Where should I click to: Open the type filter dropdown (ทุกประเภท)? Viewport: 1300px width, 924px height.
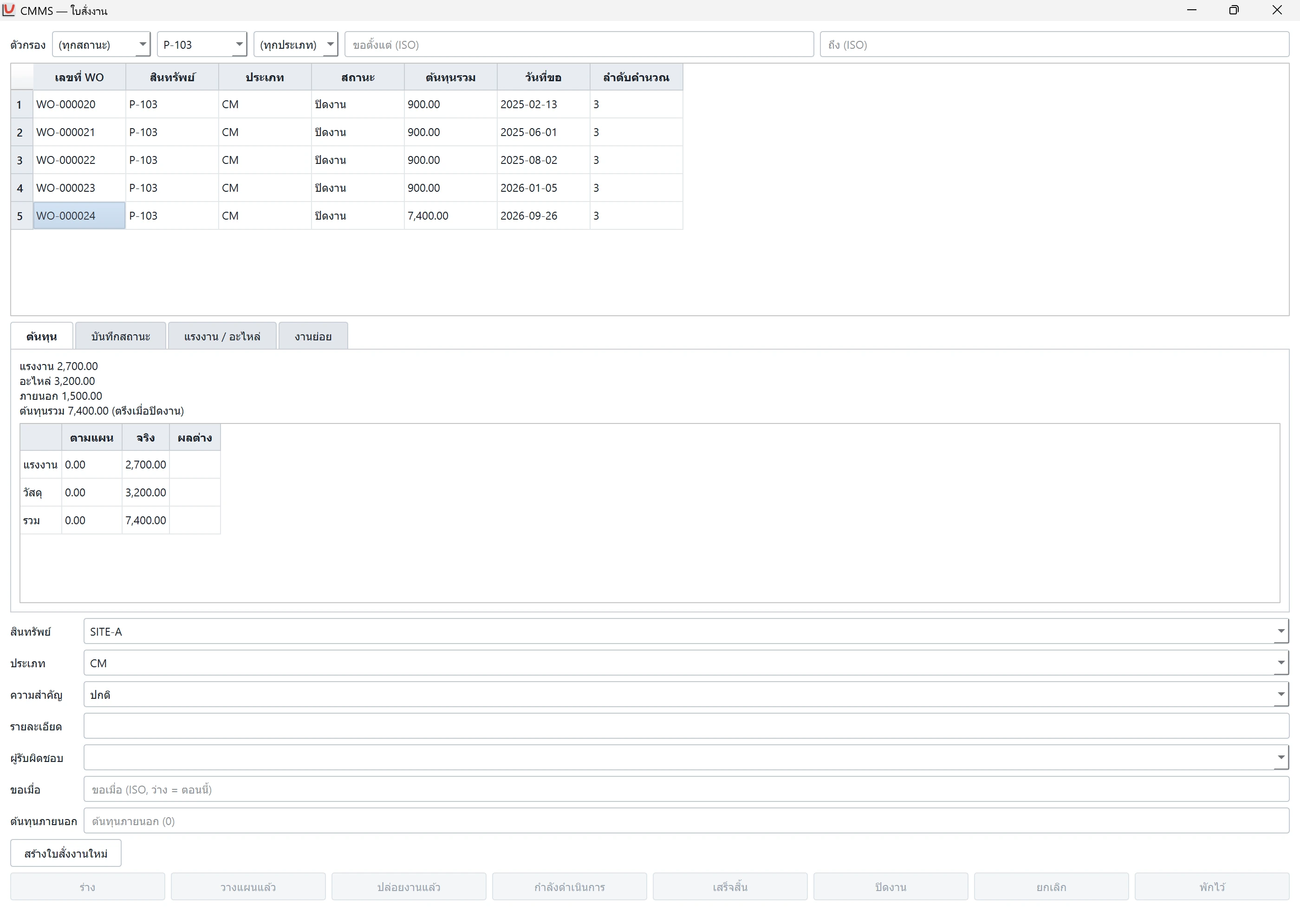coord(296,45)
